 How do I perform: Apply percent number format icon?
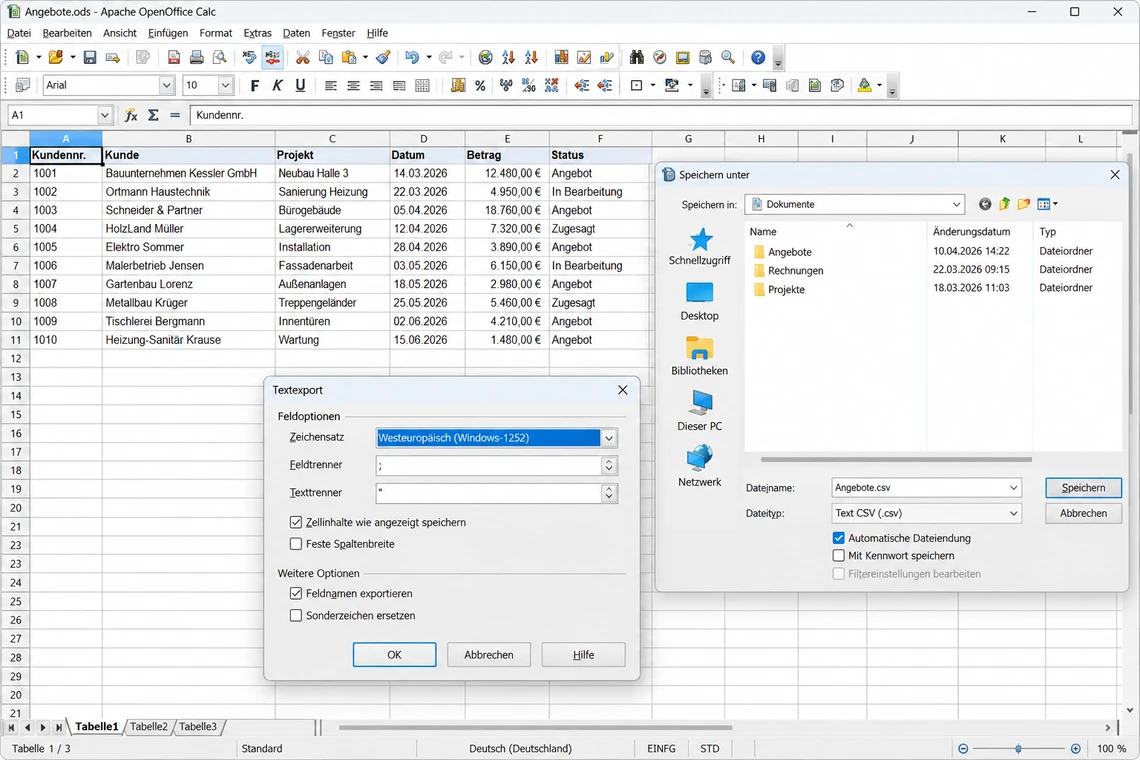pos(480,86)
